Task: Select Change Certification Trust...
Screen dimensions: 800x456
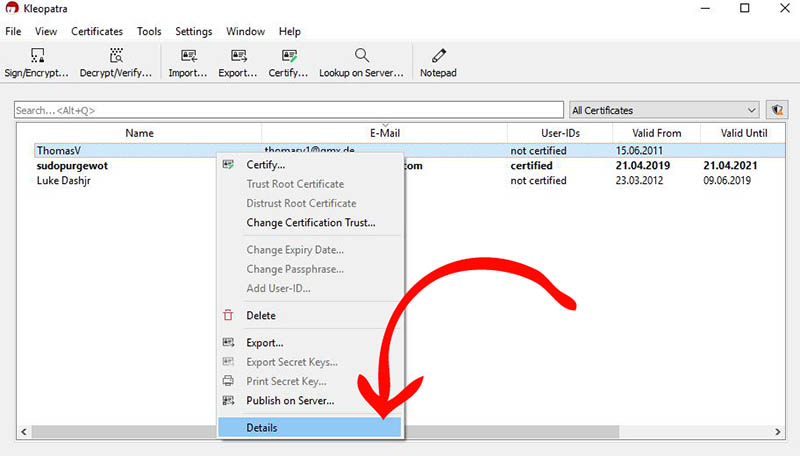Action: (310, 222)
